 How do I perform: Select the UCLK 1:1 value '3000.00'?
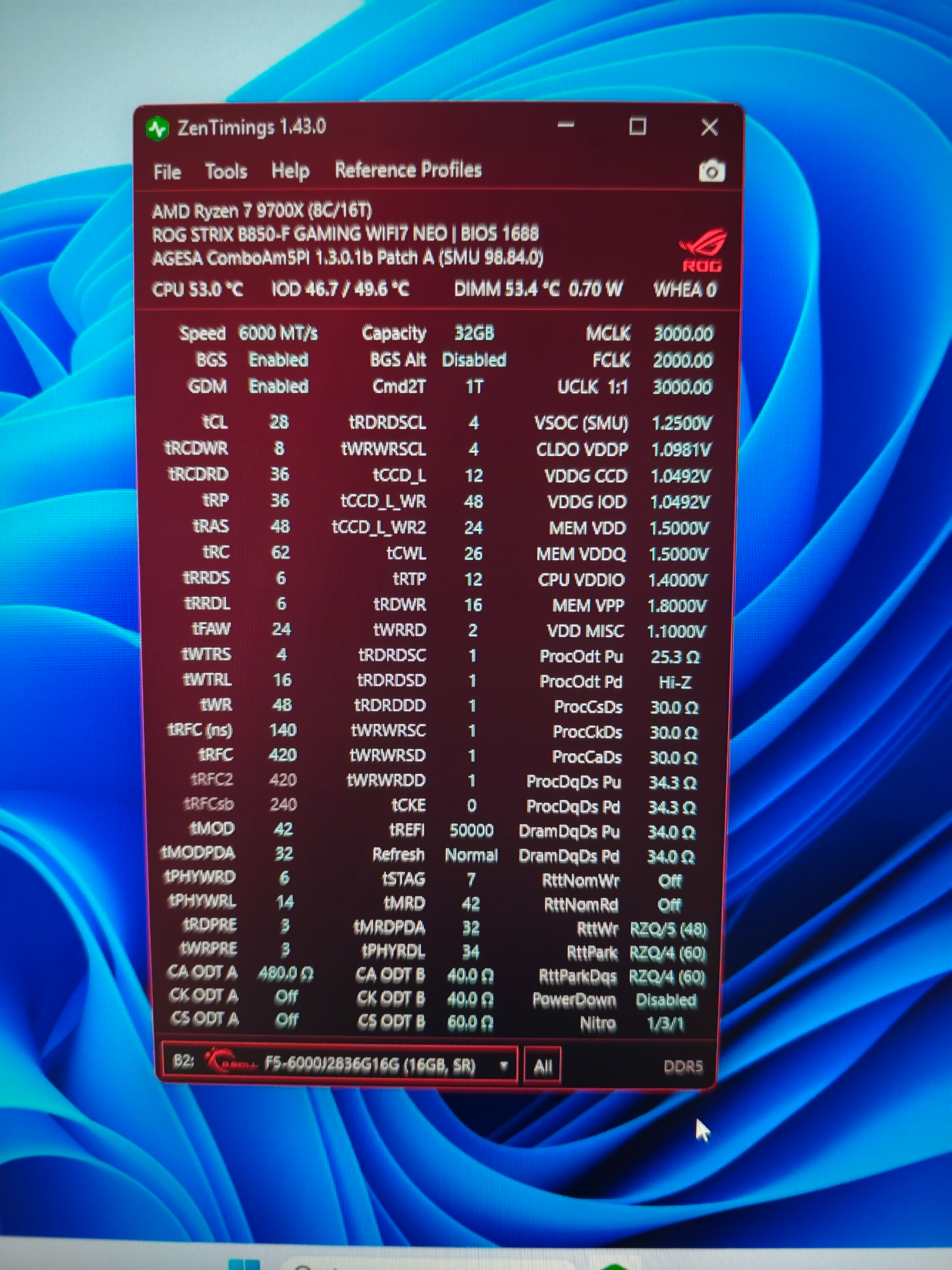(x=683, y=387)
